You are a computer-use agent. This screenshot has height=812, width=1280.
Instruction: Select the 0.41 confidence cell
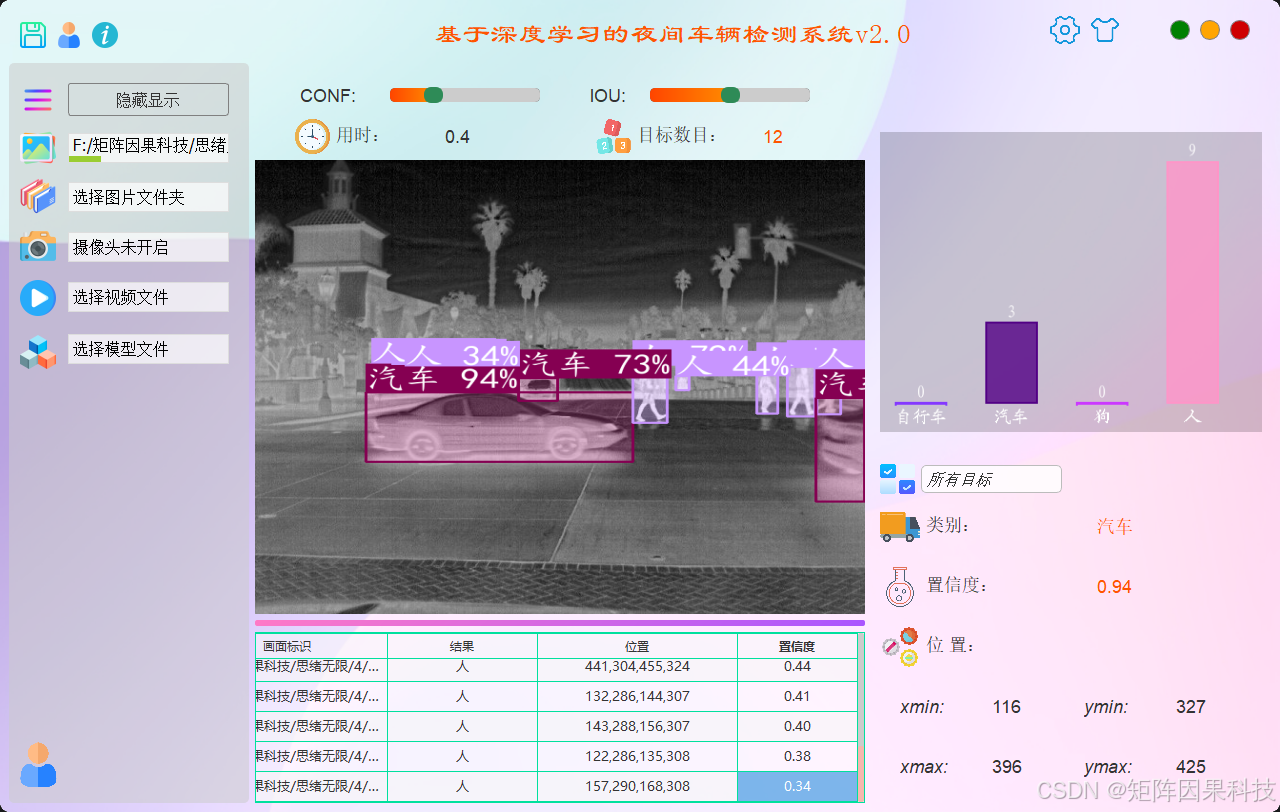pyautogui.click(x=797, y=696)
